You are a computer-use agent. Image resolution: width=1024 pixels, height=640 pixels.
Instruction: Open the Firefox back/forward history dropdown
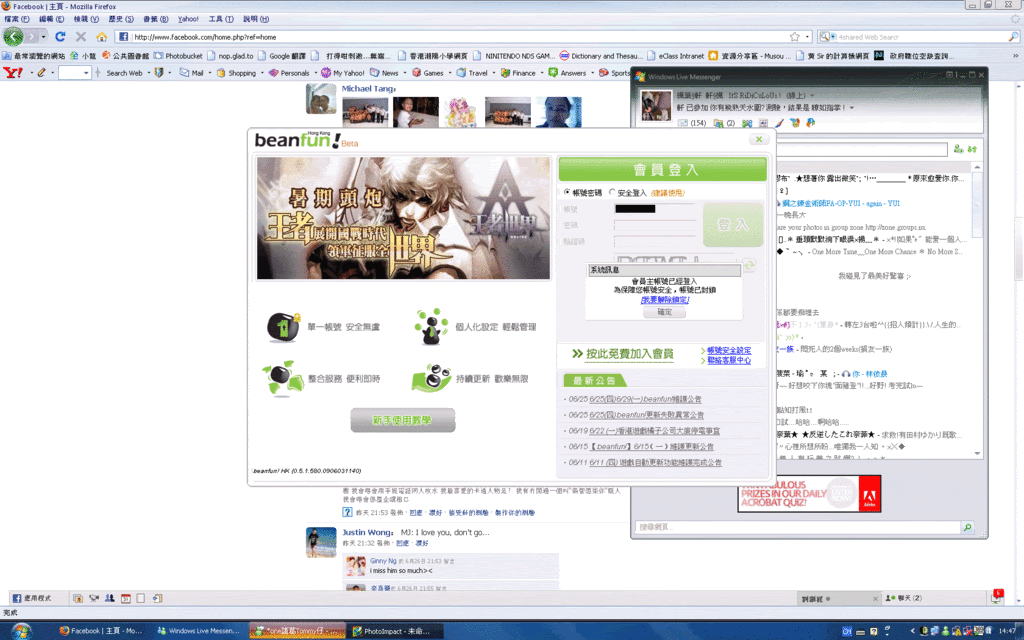click(x=44, y=37)
